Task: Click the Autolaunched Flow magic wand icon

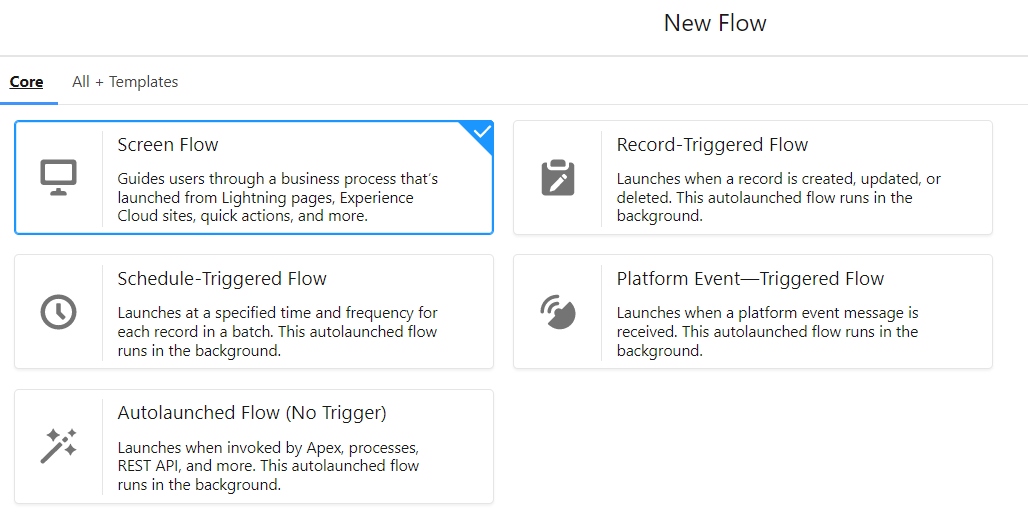Action: (x=58, y=446)
